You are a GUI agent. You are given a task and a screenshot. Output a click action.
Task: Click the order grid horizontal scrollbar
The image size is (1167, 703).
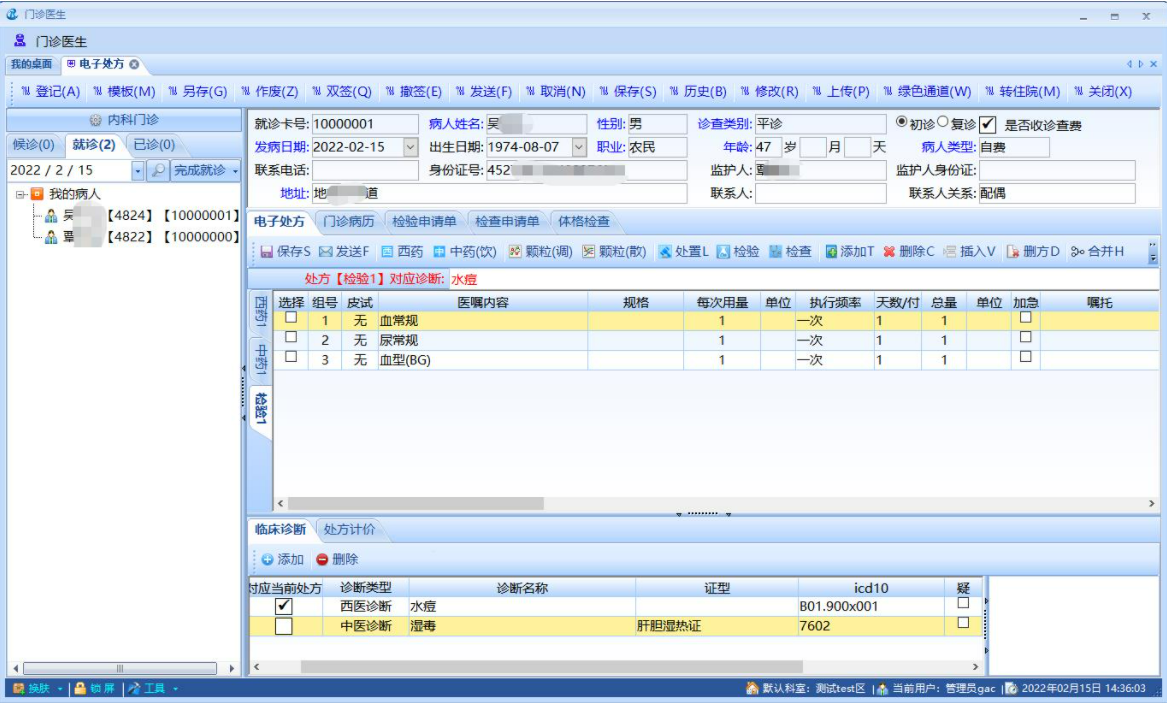pos(415,504)
